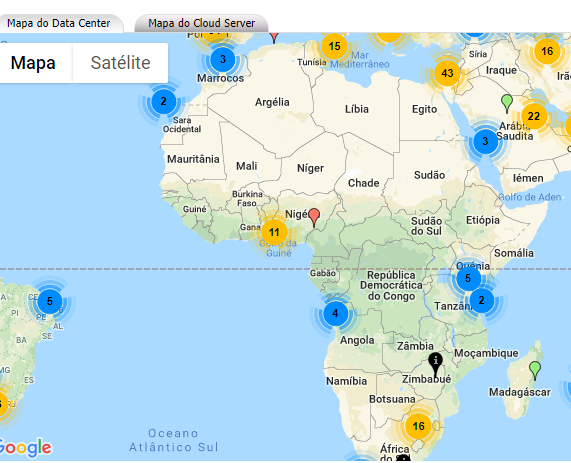Screen dimensions: 571x463
Task: Click blue cluster 2 near Sara Ocidental
Action: coord(164,101)
